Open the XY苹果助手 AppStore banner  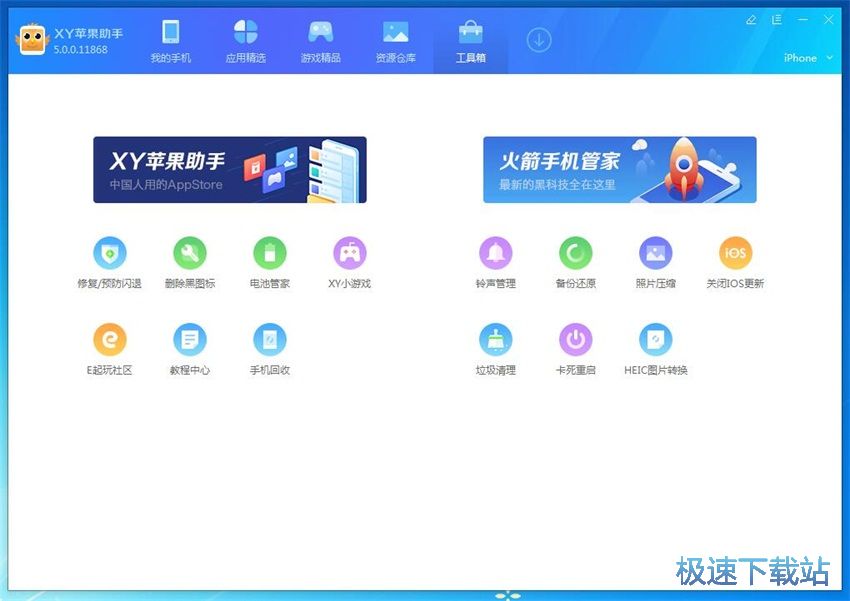(230, 170)
